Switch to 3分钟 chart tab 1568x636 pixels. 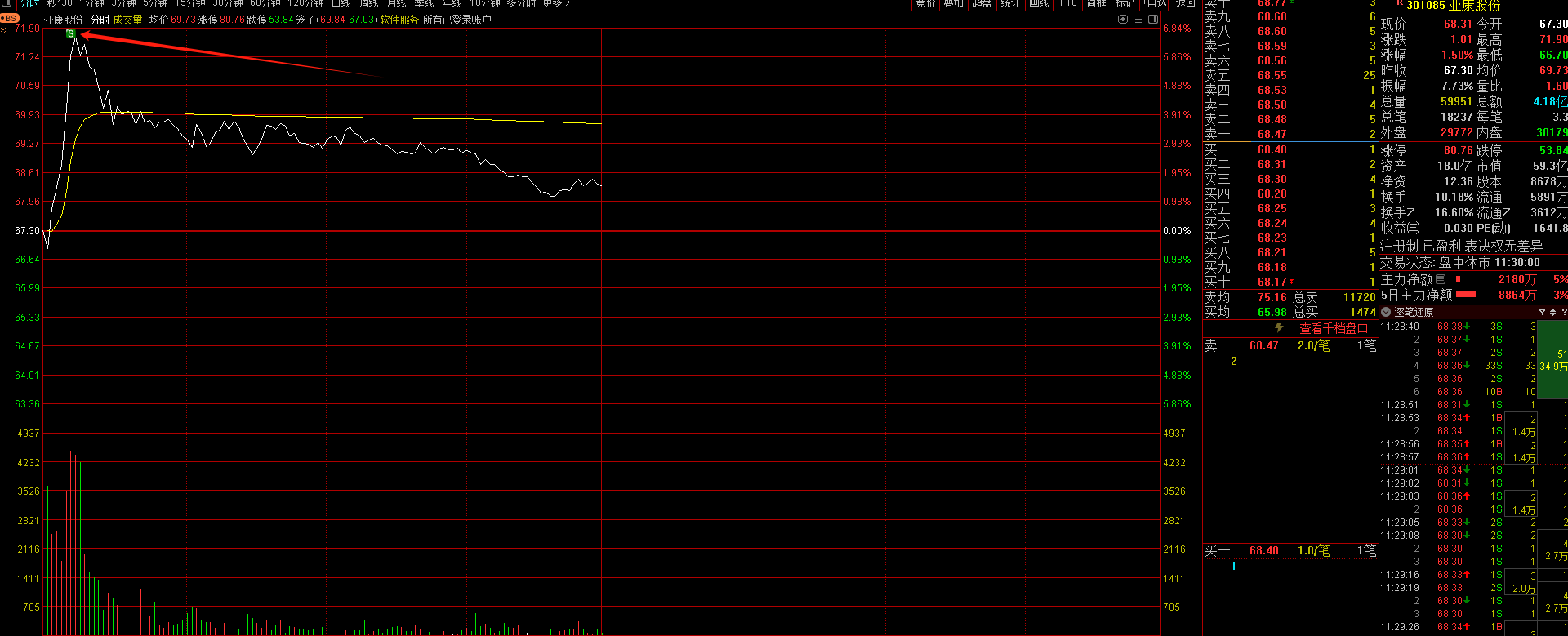tap(123, 4)
